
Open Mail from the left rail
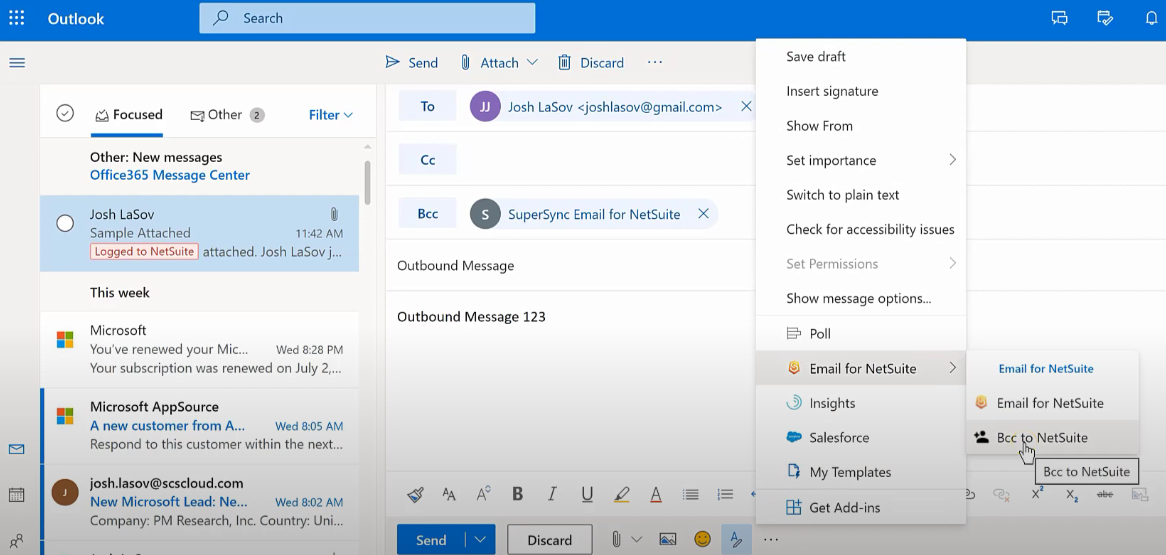tap(16, 449)
